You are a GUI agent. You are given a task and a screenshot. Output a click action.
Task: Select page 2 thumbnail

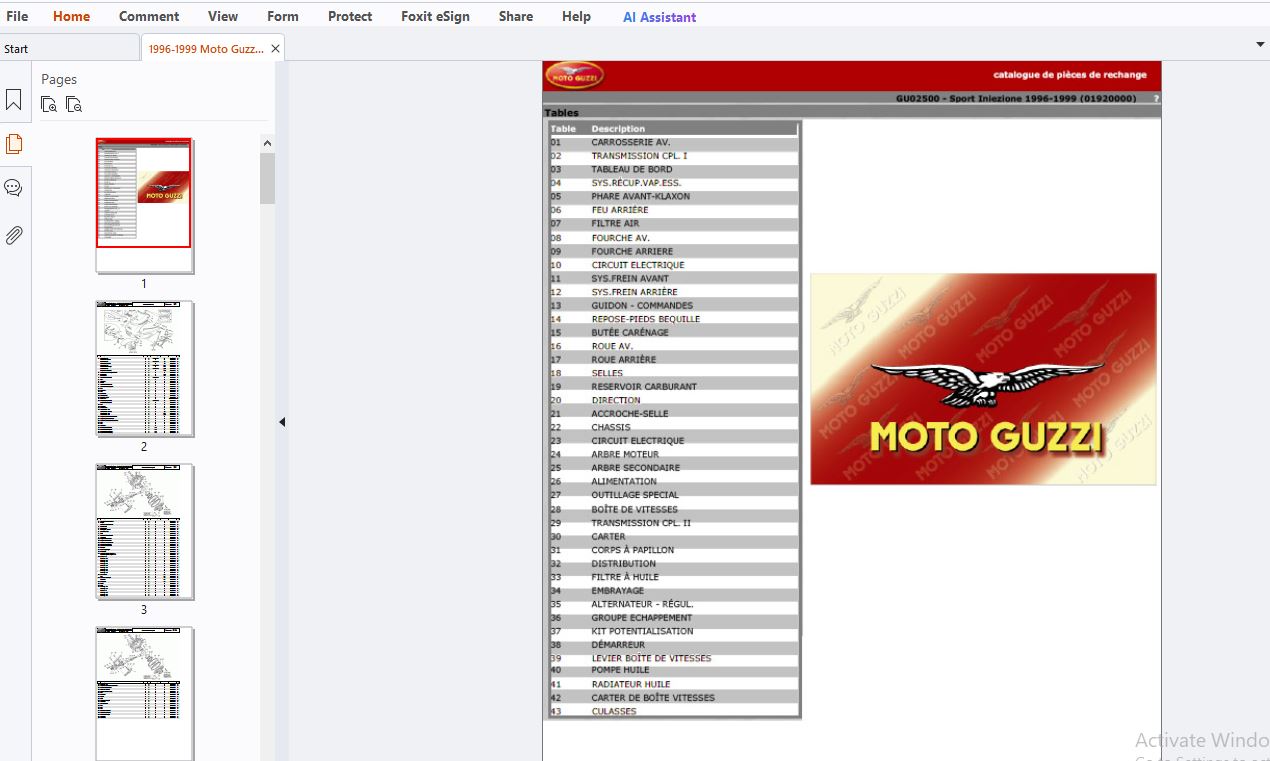click(x=144, y=369)
